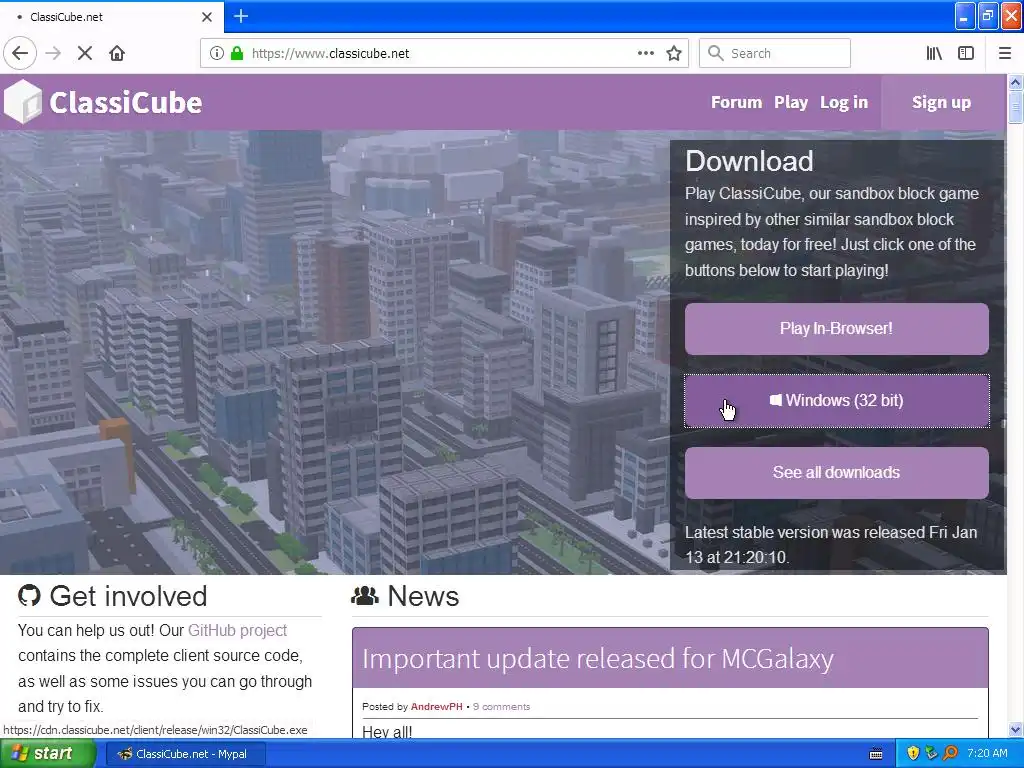The height and width of the screenshot is (768, 1024).
Task: Open the 9 comments link
Action: [502, 707]
